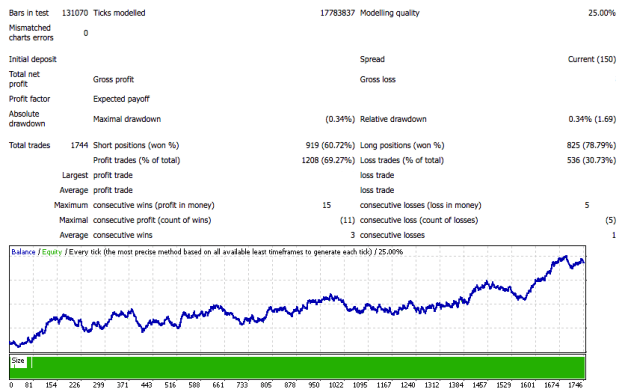Click loss trades value 536 (30.73%)
Viewport: 625px width, 392px height.
coord(592,160)
